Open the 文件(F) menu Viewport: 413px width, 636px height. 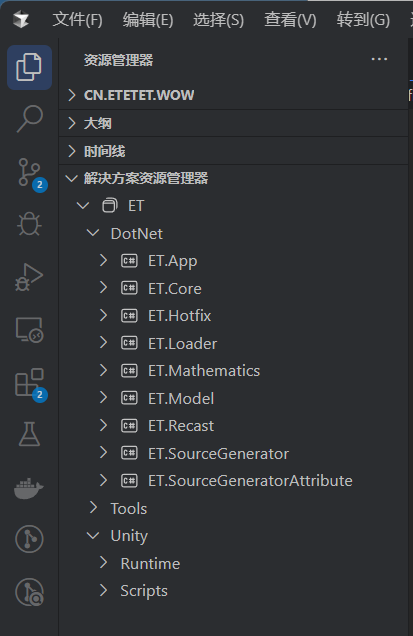[x=77, y=19]
